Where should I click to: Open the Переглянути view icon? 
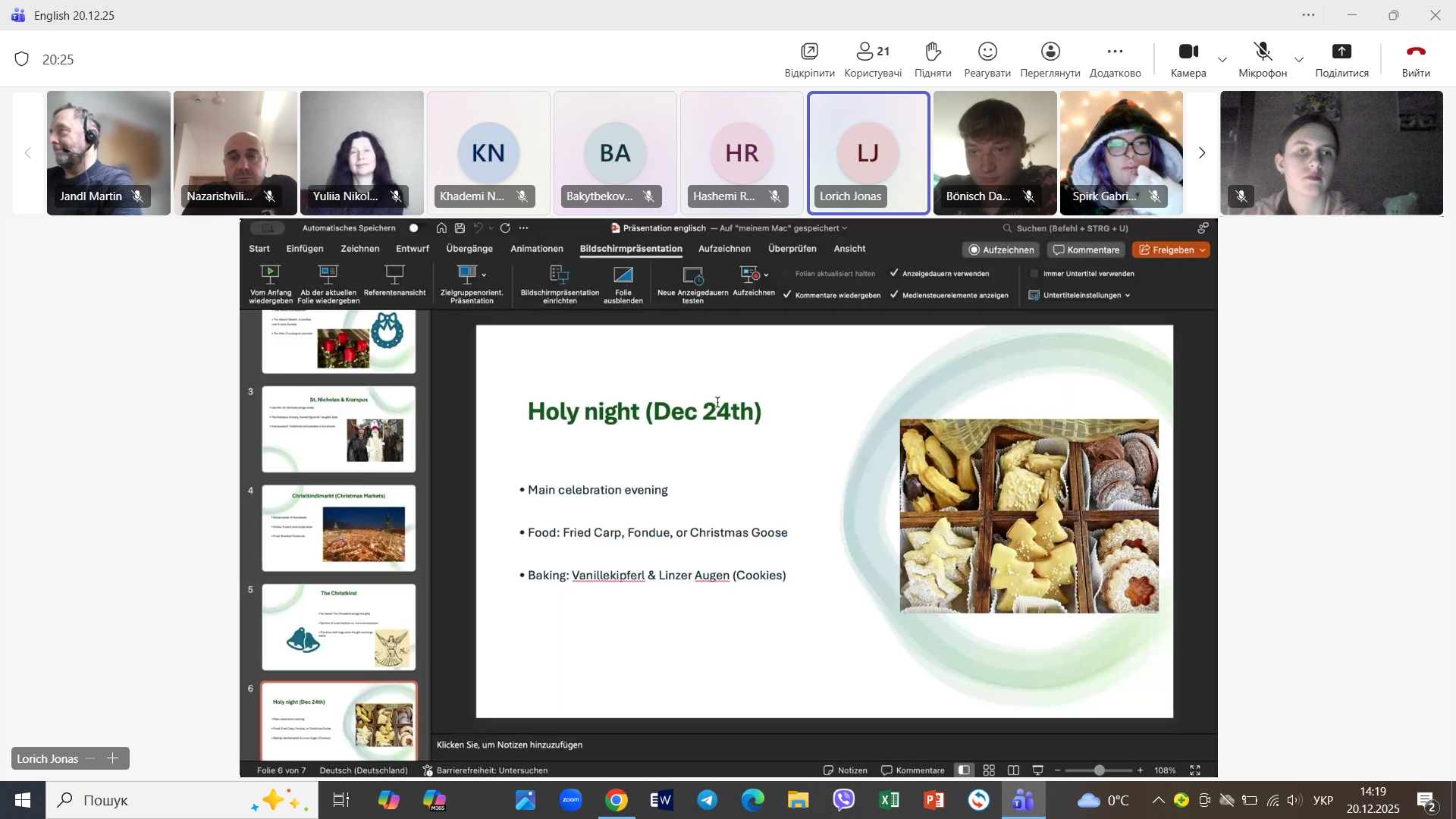(1050, 52)
